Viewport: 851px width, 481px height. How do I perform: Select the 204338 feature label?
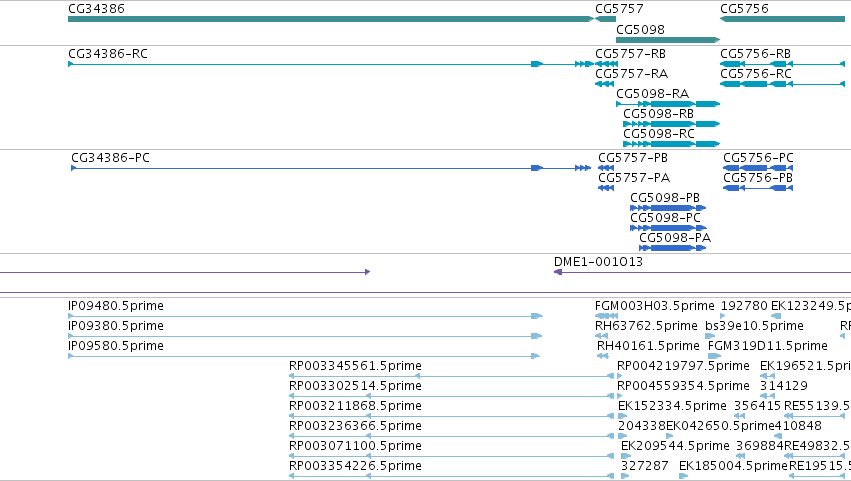tap(642, 427)
